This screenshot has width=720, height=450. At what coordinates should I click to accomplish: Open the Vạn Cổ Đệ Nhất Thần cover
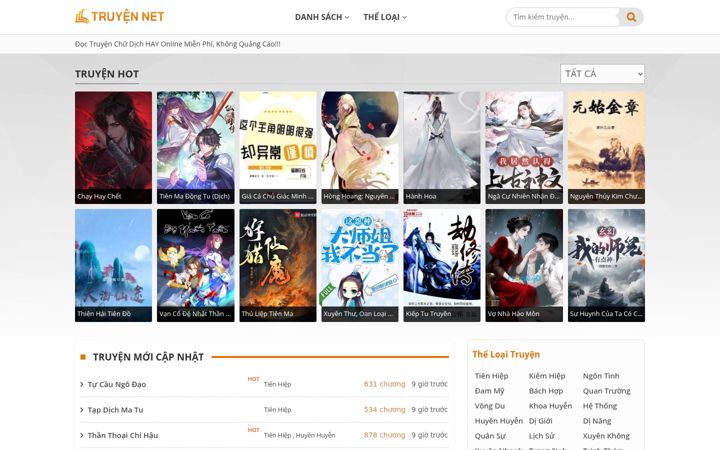click(196, 265)
